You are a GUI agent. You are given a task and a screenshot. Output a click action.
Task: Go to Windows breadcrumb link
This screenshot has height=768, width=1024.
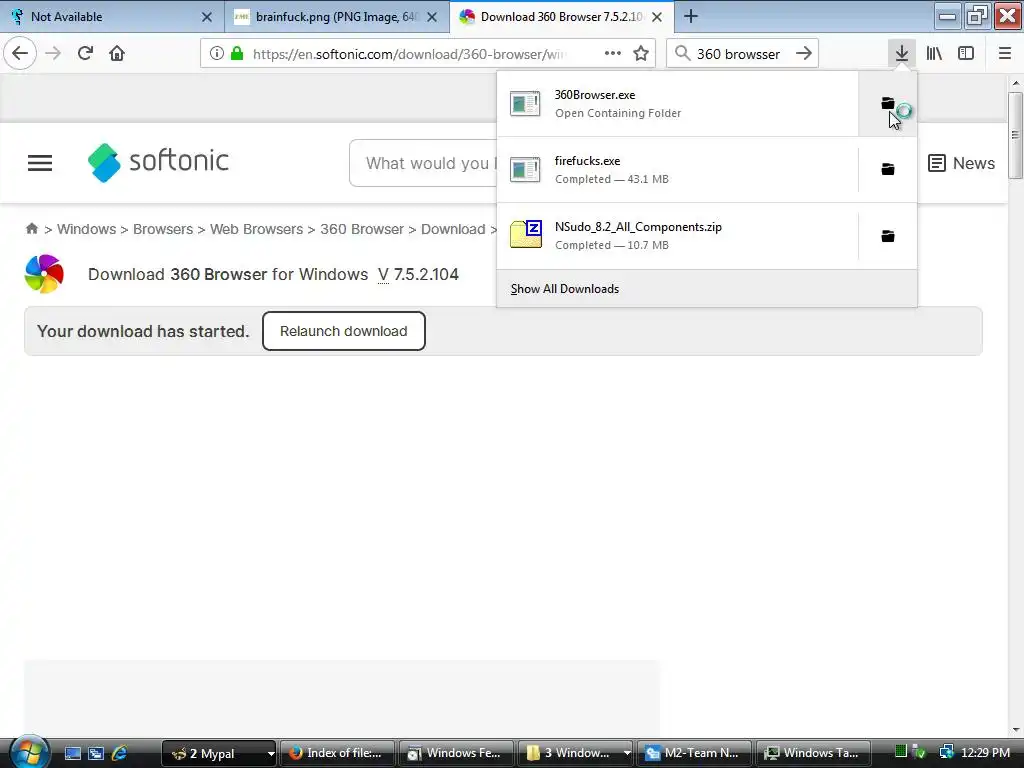pos(86,229)
